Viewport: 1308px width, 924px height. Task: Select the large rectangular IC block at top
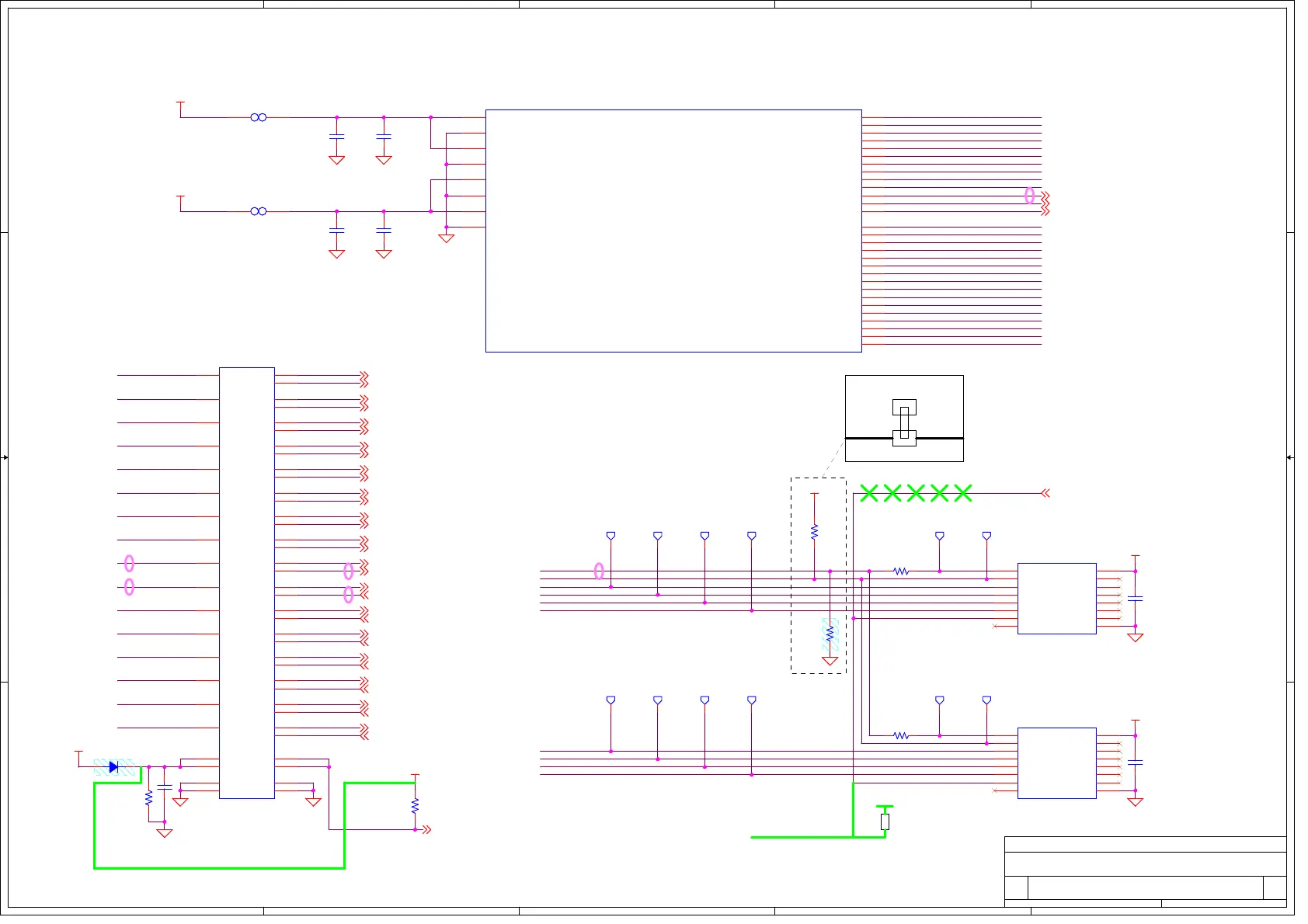[x=673, y=231]
